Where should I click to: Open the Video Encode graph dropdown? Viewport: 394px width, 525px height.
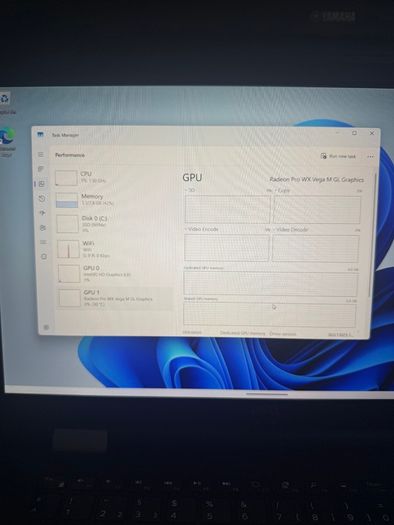(201, 229)
